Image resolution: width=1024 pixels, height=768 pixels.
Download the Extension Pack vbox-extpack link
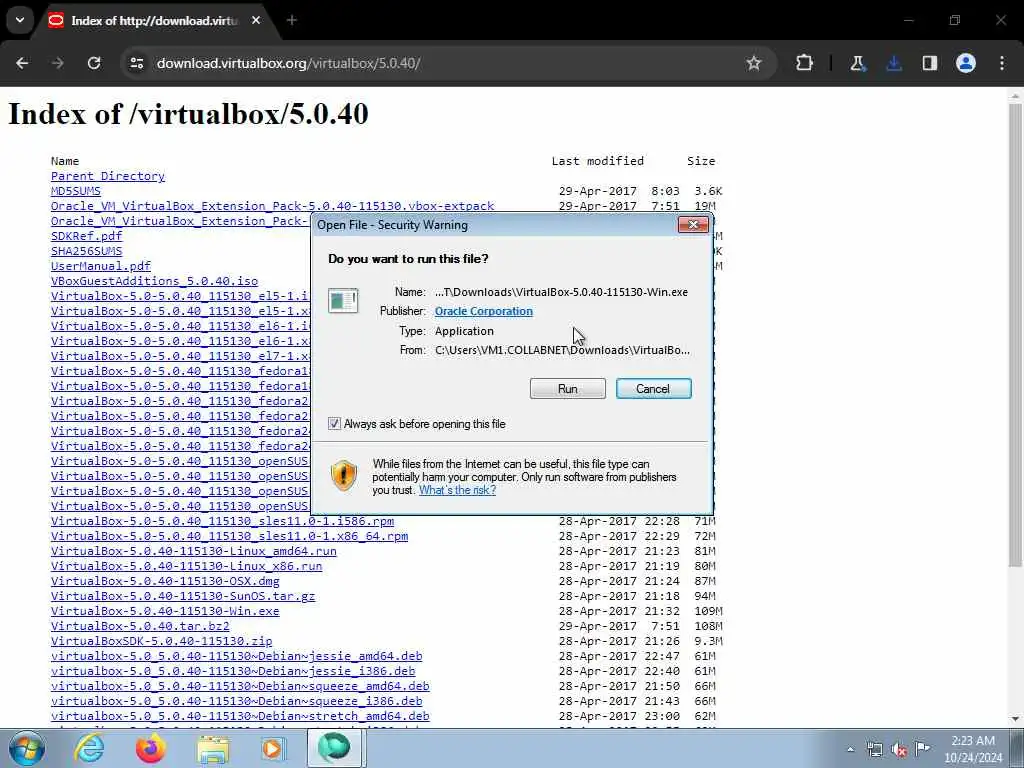[272, 206]
